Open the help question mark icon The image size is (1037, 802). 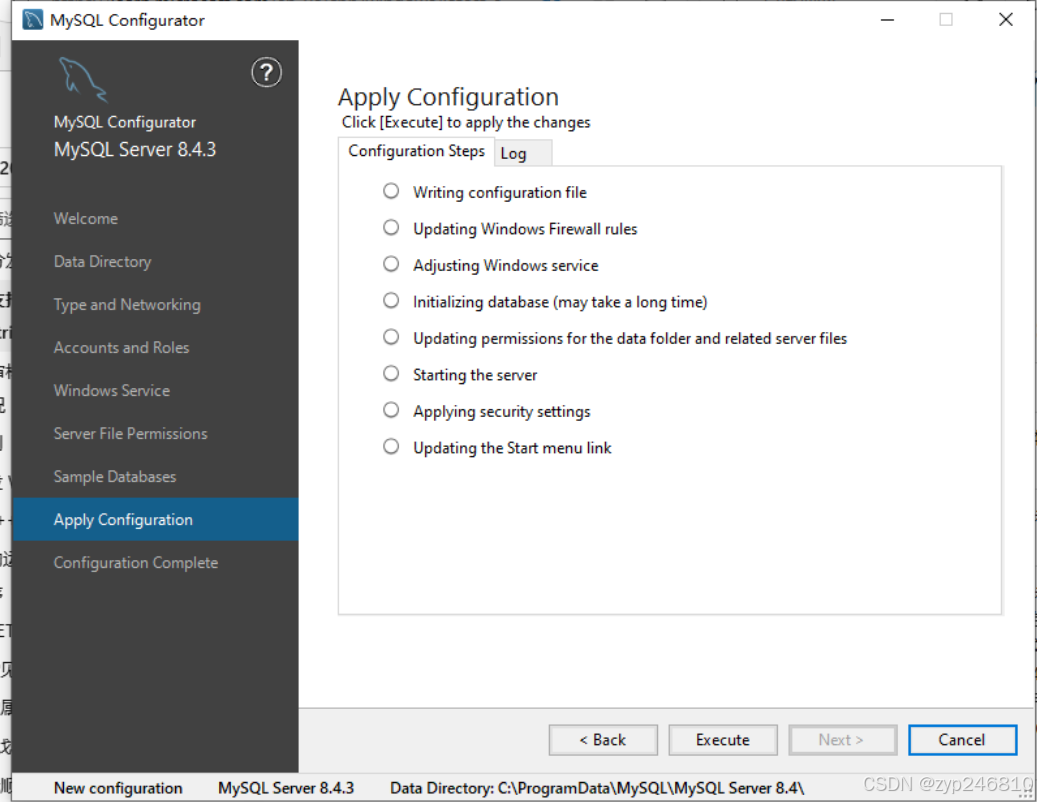coord(267,72)
